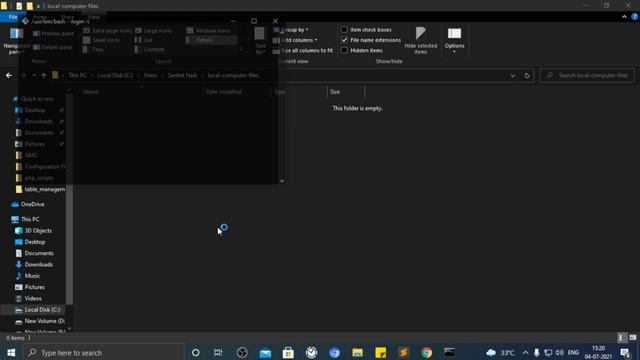Click the weather widget showing 33°C
This screenshot has height=360, width=640.
(x=500, y=352)
